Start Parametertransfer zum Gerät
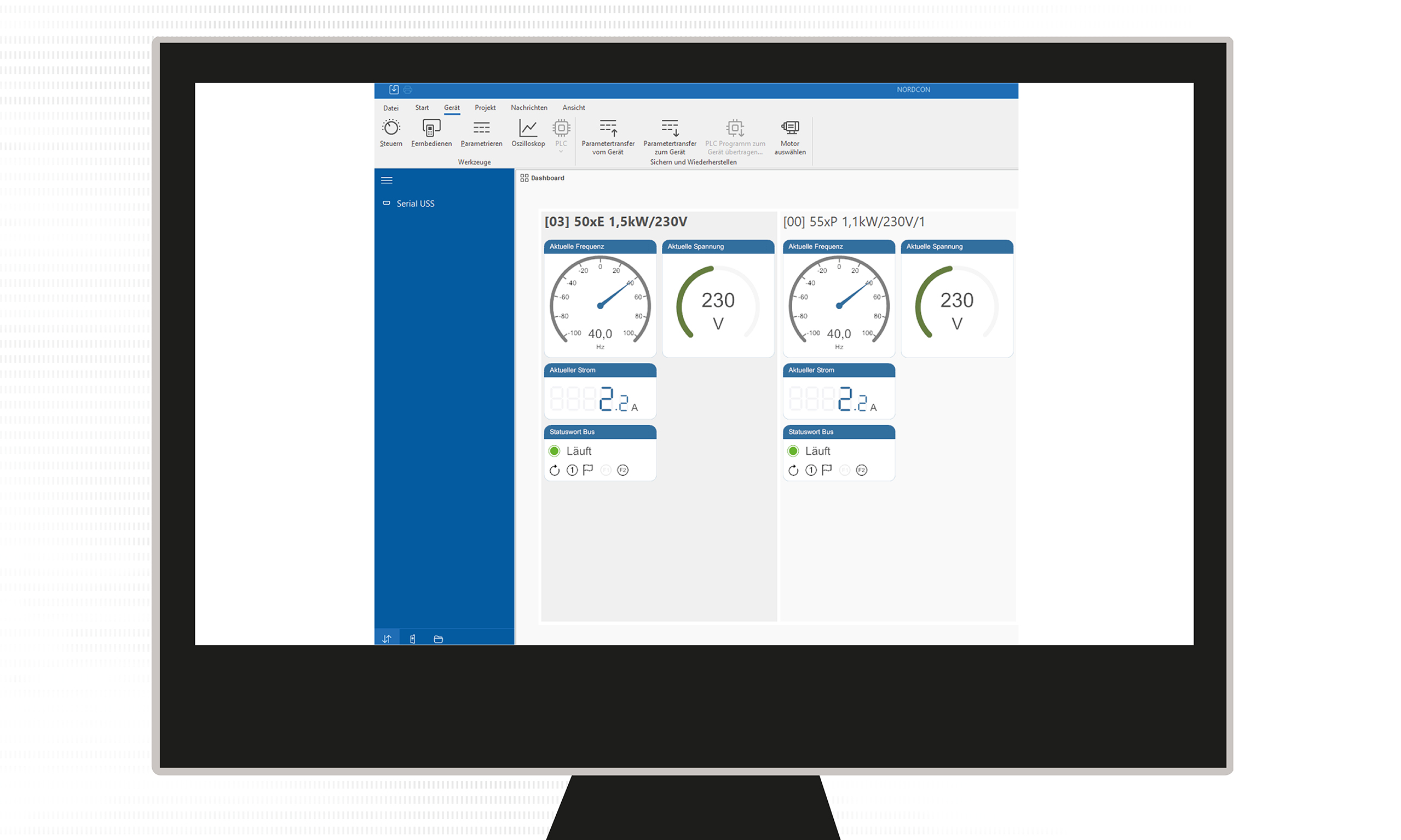 [x=670, y=137]
